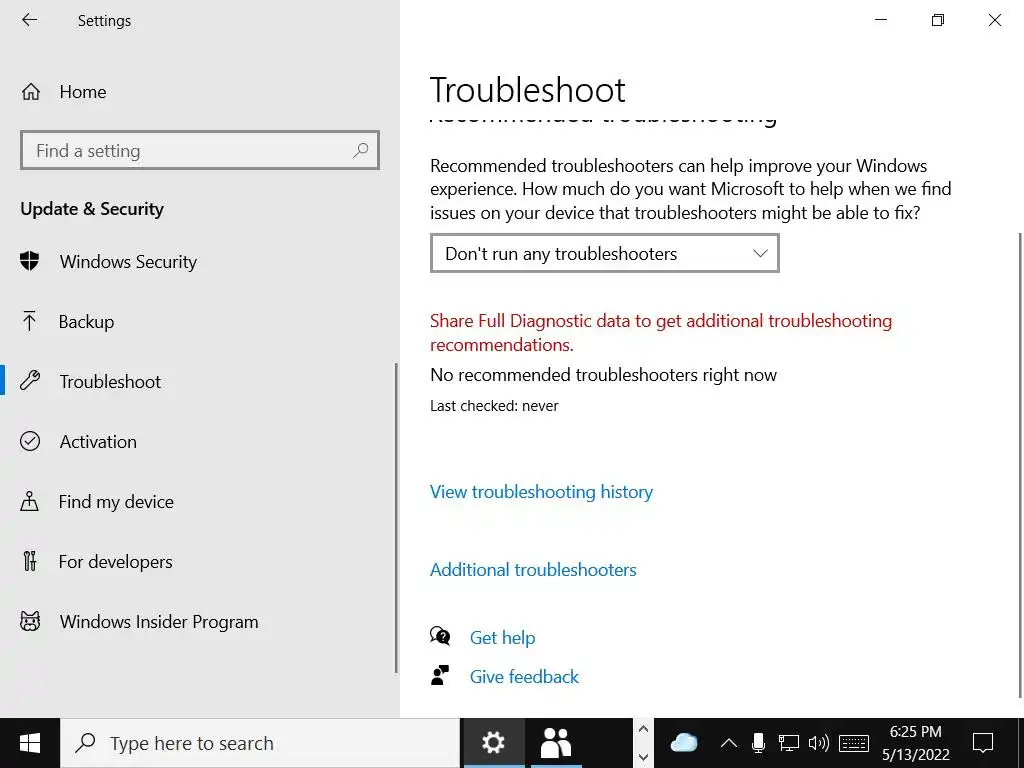
Task: Click the Home house icon
Action: tap(31, 92)
